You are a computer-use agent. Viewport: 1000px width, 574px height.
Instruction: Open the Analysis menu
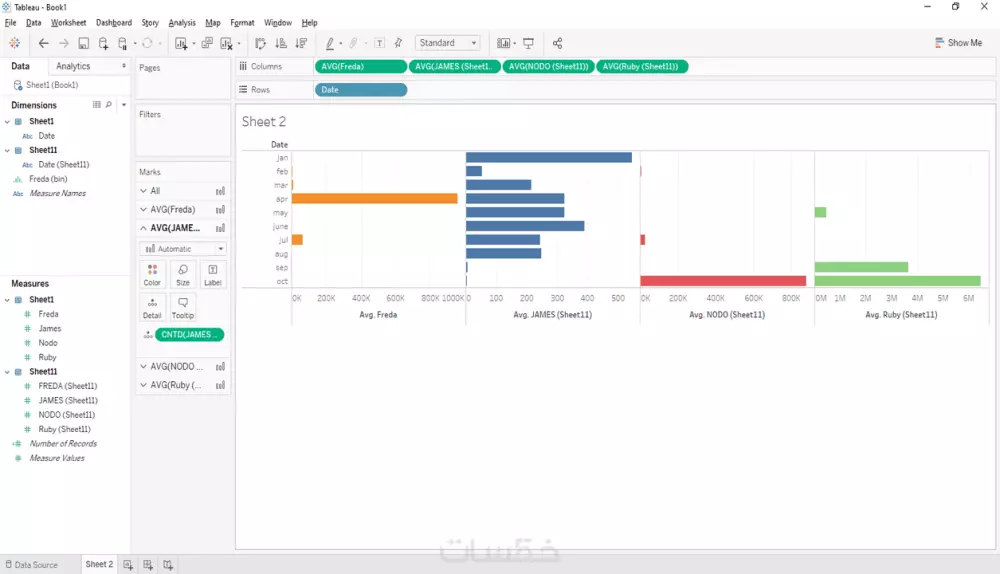tap(182, 22)
